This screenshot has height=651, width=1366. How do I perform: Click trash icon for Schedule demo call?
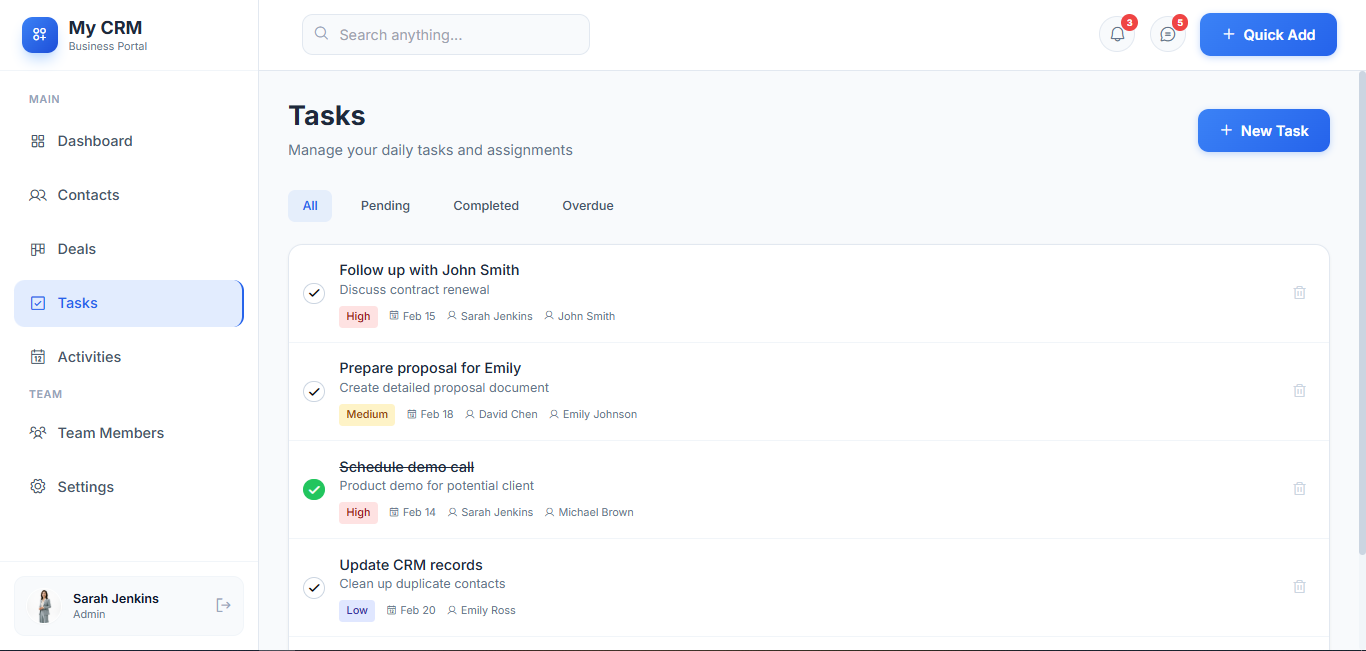tap(1299, 489)
